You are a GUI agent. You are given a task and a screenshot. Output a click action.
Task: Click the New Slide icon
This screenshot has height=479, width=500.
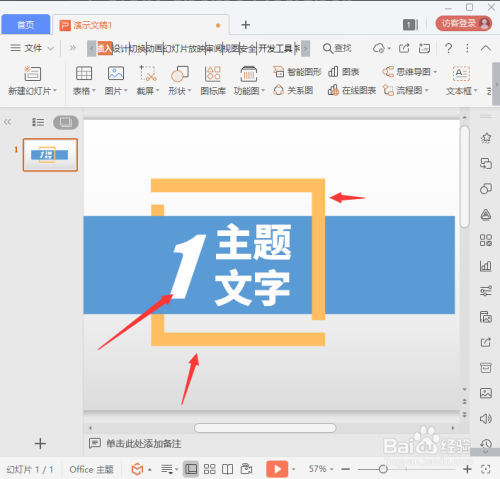point(32,74)
